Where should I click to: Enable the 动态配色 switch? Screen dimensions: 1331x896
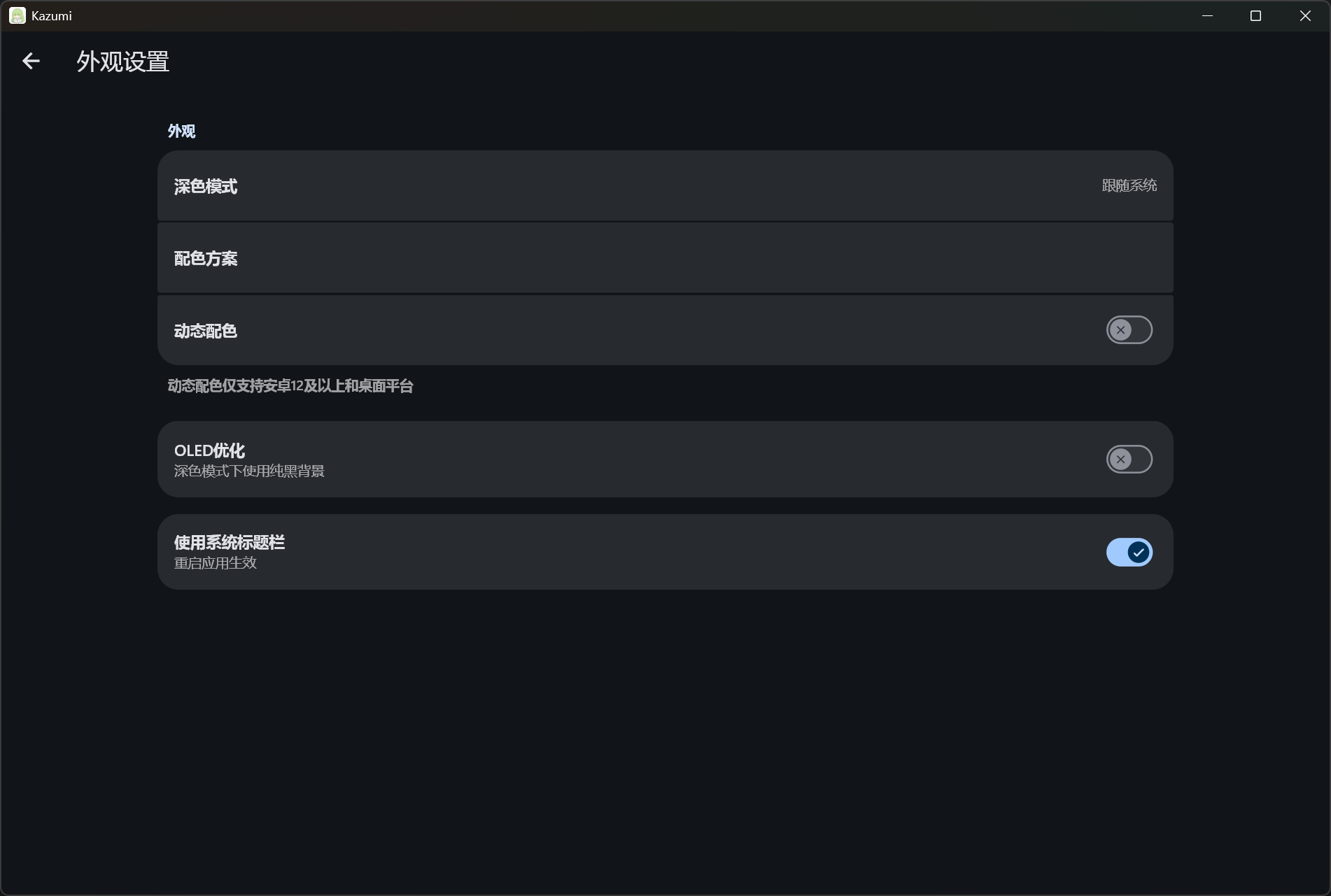[1129, 330]
